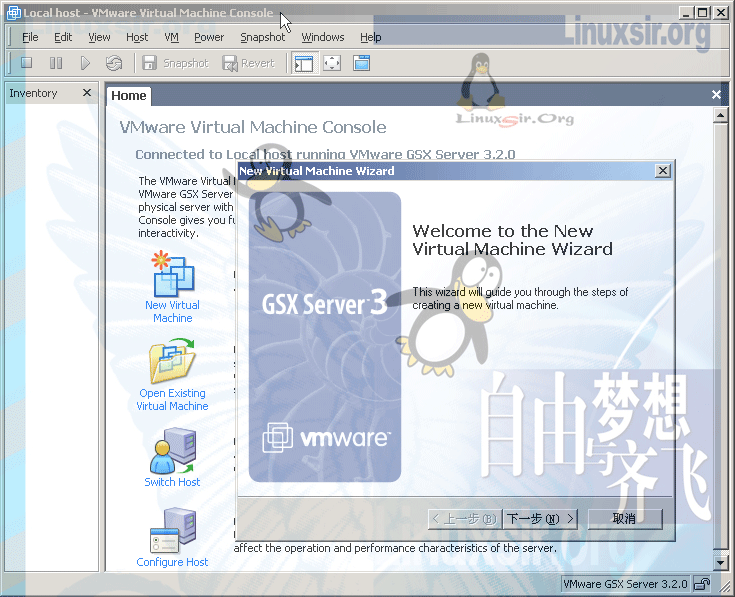Click the New Virtual Machine link text
The image size is (735, 597).
(x=172, y=312)
